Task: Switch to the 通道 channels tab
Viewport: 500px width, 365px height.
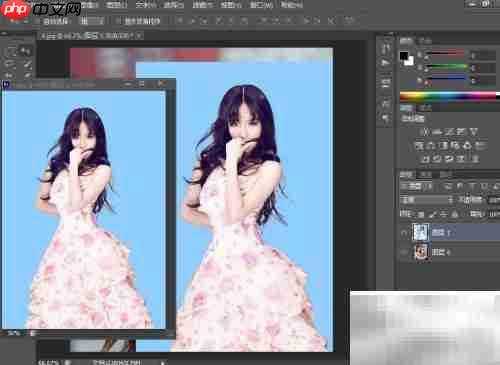Action: click(x=426, y=174)
